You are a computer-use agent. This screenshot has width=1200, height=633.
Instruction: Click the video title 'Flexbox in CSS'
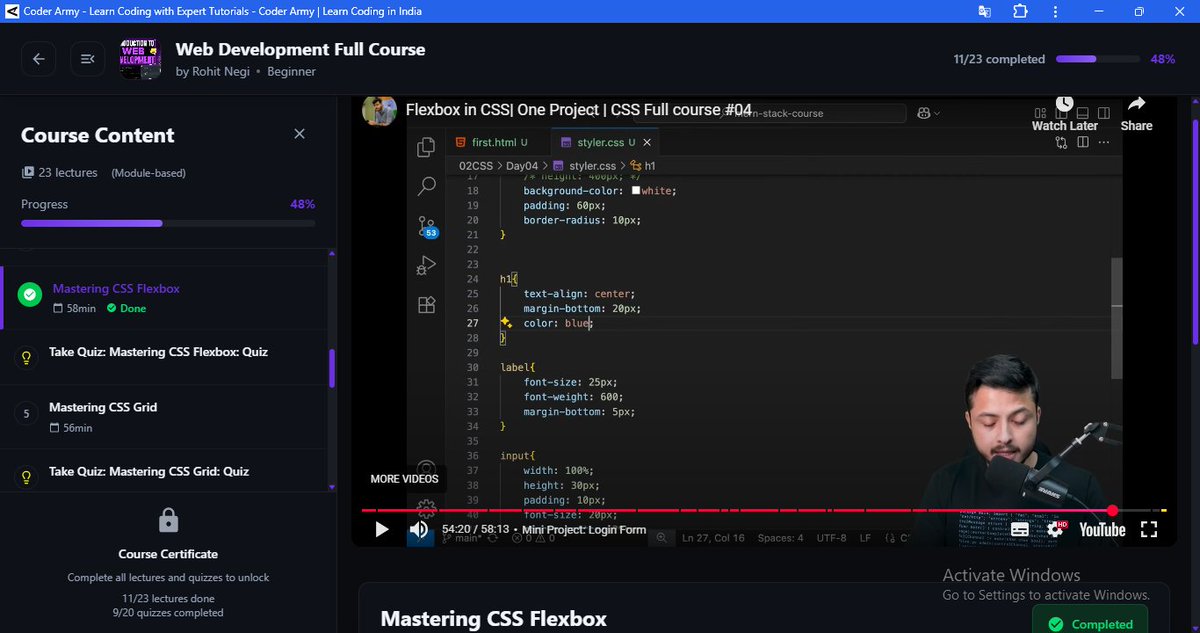(x=579, y=109)
